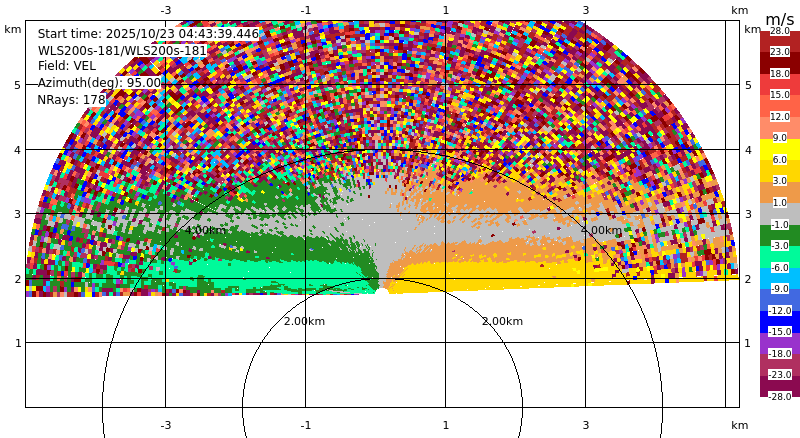Select the '15.0' colorbar value
The image size is (800, 438).
[780, 95]
